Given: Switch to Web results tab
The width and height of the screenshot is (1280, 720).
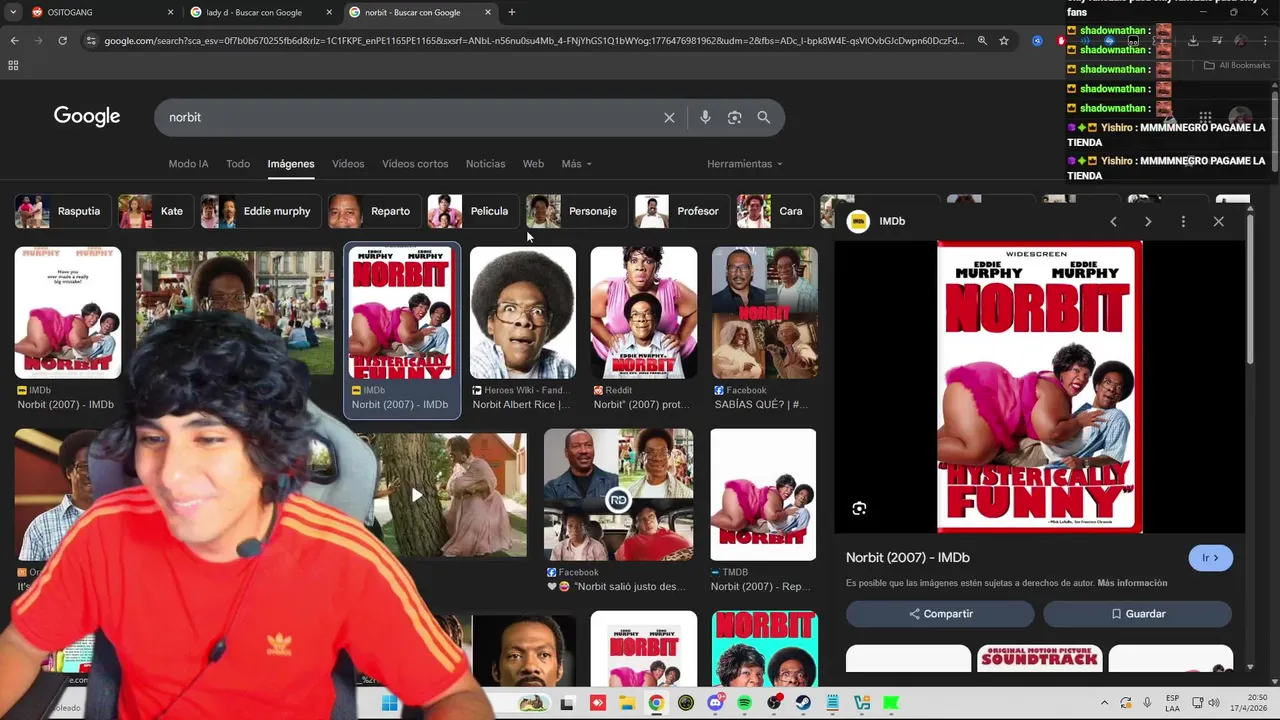Looking at the screenshot, I should click(533, 164).
